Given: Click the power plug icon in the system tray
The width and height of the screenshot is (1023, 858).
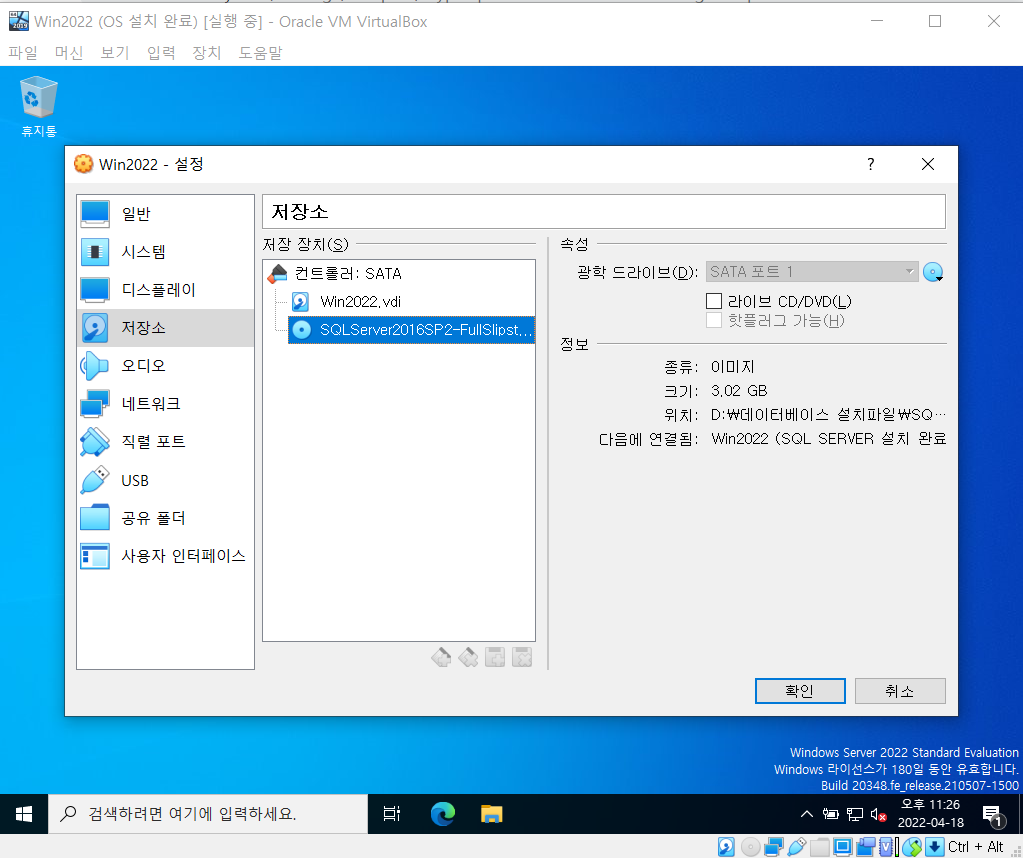Looking at the screenshot, I should click(831, 814).
